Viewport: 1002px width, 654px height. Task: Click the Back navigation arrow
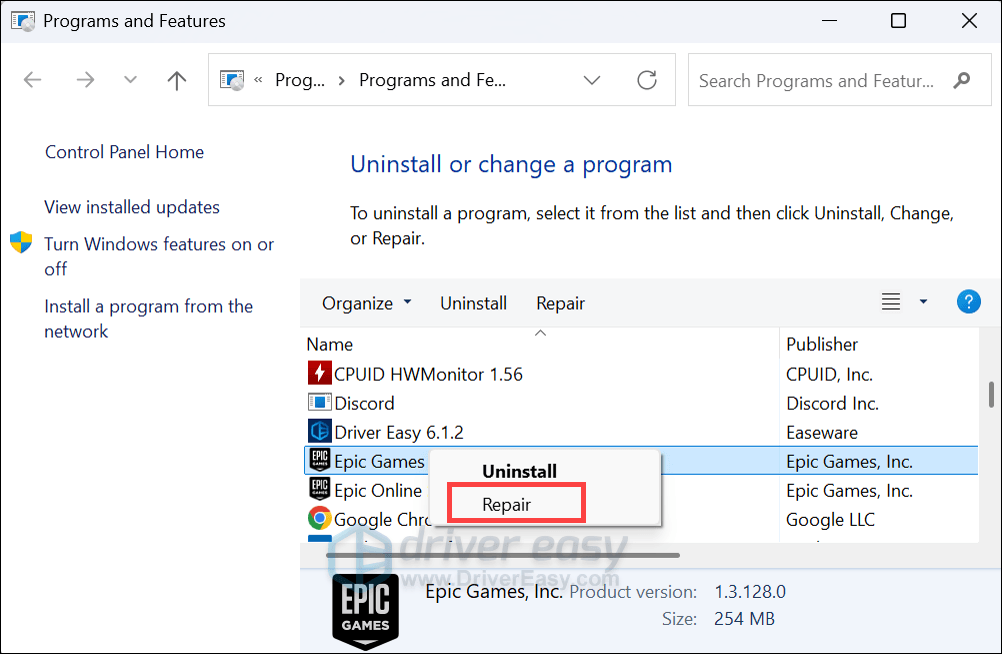point(32,81)
